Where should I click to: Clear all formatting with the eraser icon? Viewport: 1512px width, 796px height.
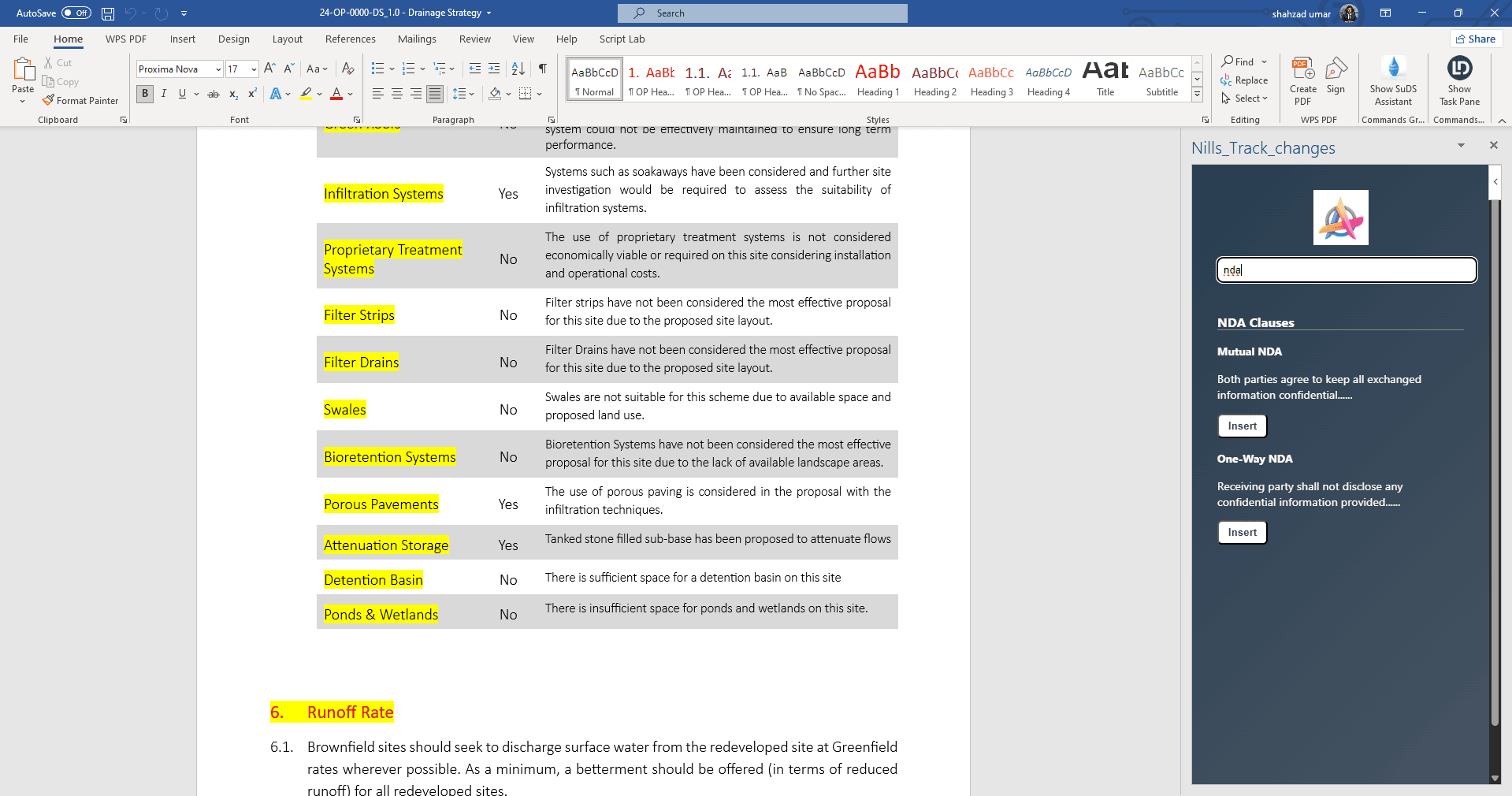coord(347,69)
